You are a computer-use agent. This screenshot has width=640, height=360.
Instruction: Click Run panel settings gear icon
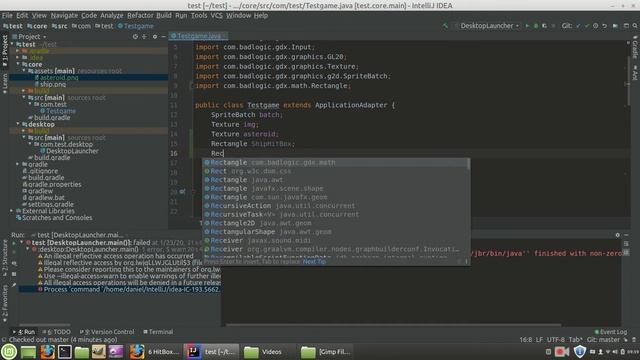pos(618,235)
